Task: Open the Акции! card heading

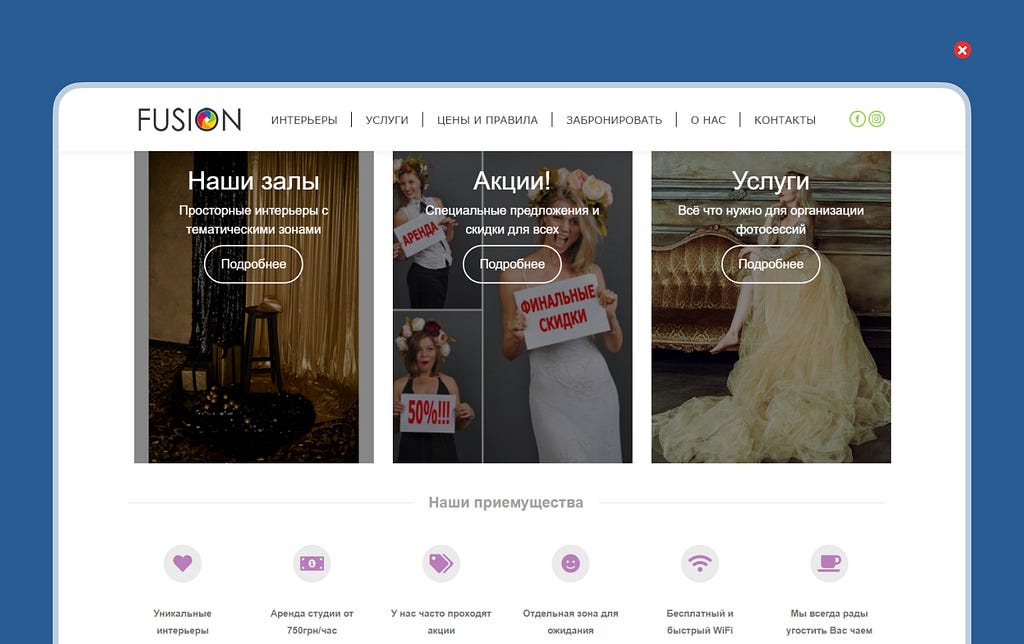Action: point(512,181)
